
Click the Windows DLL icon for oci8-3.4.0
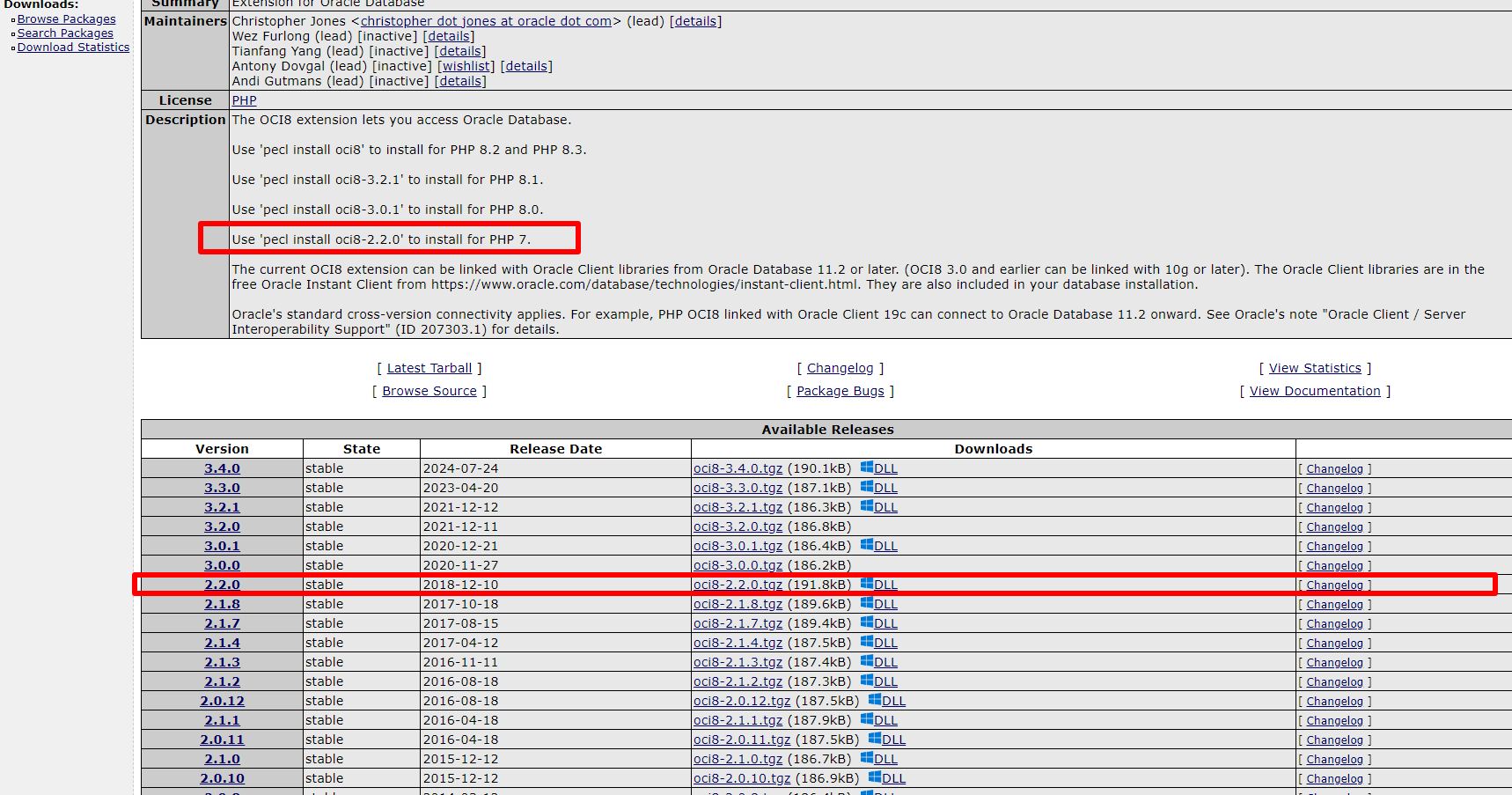tap(867, 467)
